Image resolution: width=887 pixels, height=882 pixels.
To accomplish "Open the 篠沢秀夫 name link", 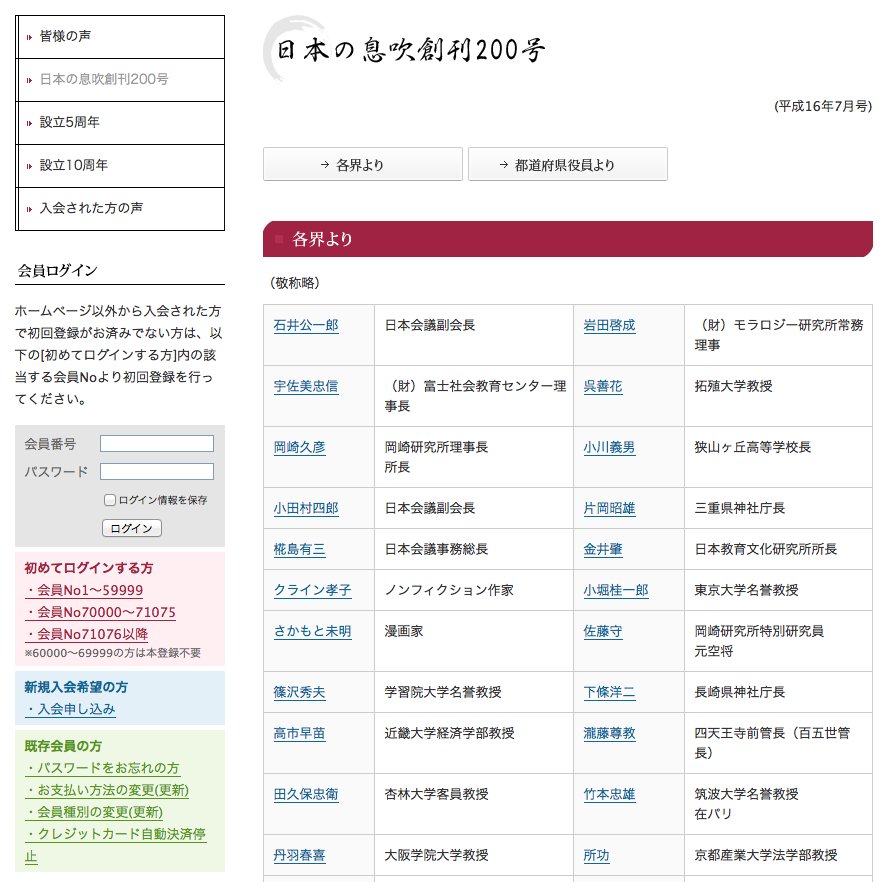I will coord(299,693).
